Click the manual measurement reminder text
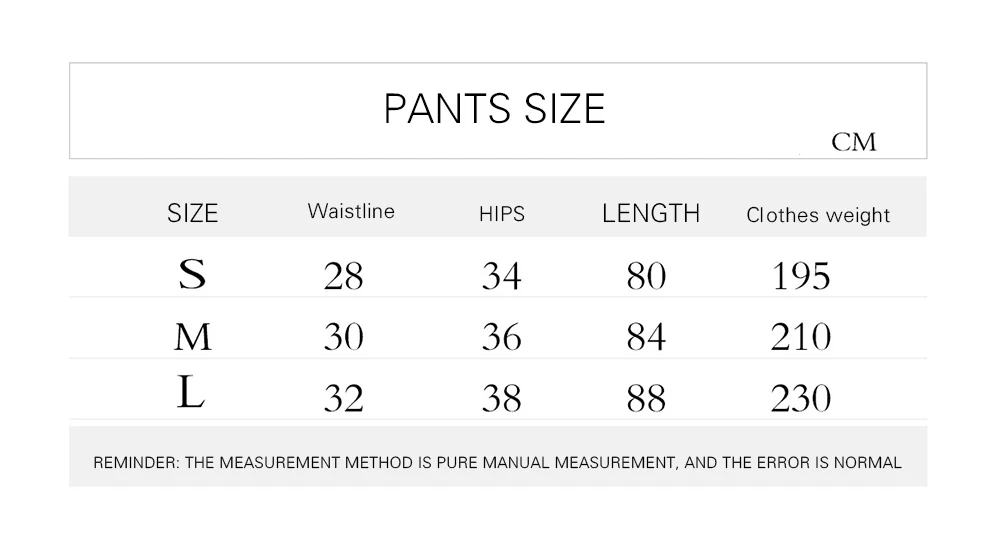 coord(497,463)
